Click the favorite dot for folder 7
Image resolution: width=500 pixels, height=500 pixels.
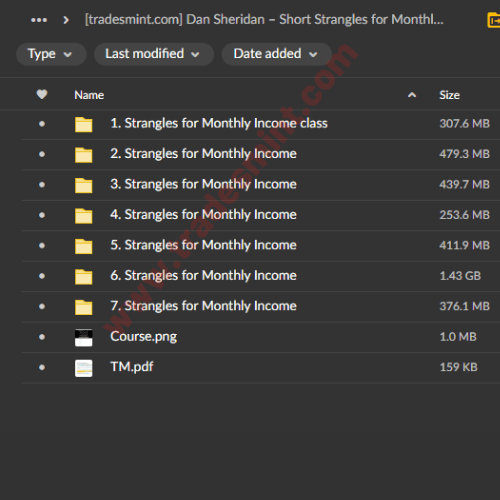pyautogui.click(x=42, y=306)
